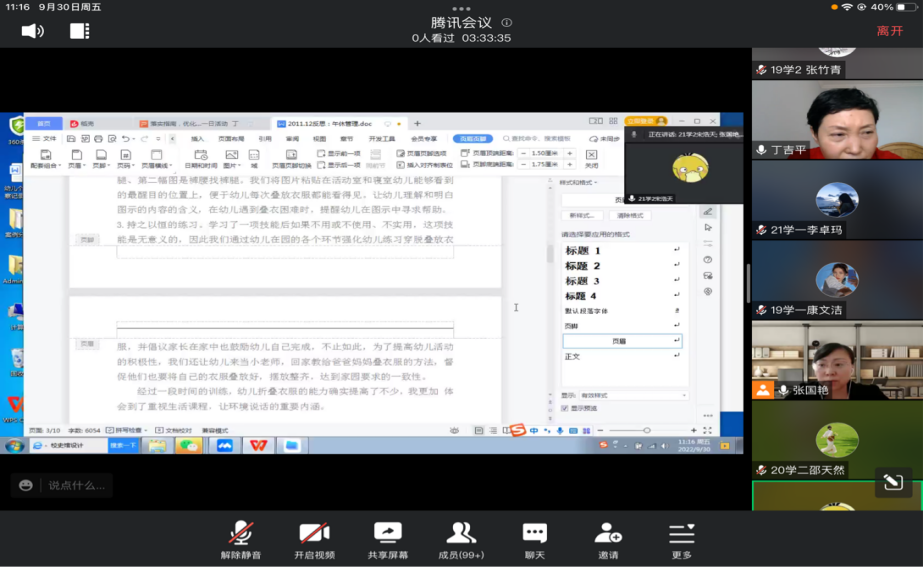Open the chat panel (聊天)
Viewport: 923px width, 567px height.
[x=535, y=539]
